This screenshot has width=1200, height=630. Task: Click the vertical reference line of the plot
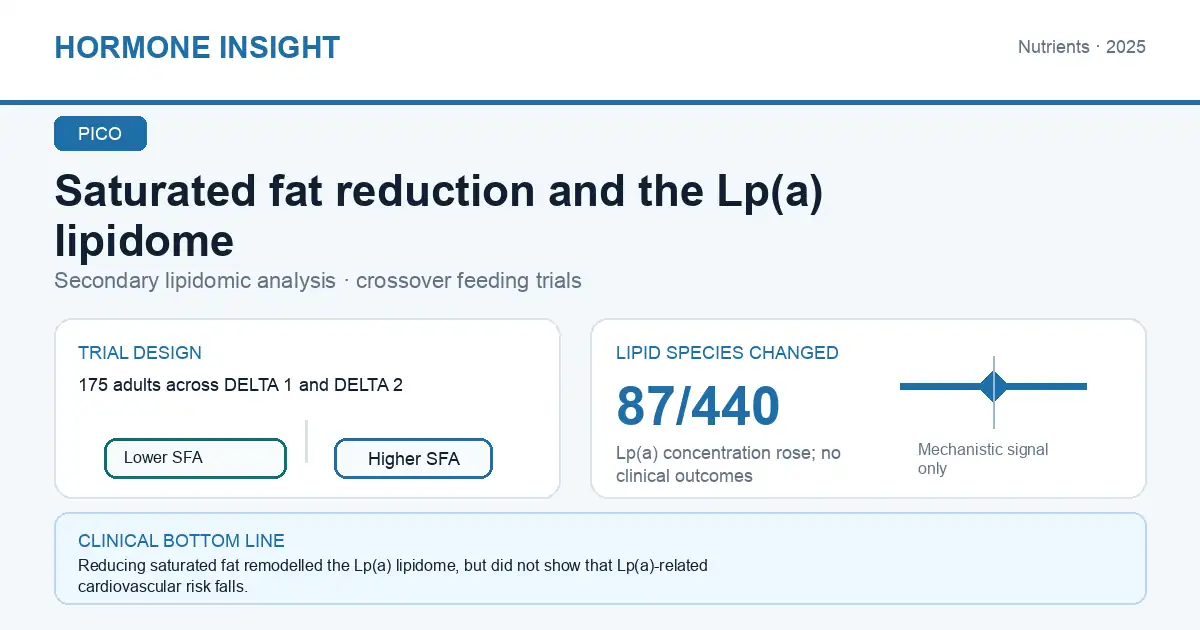(994, 392)
